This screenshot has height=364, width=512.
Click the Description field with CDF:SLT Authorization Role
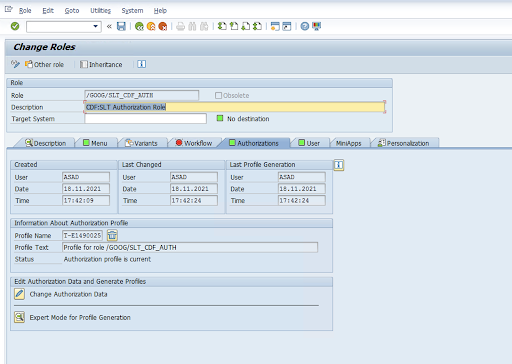pyautogui.click(x=235, y=107)
